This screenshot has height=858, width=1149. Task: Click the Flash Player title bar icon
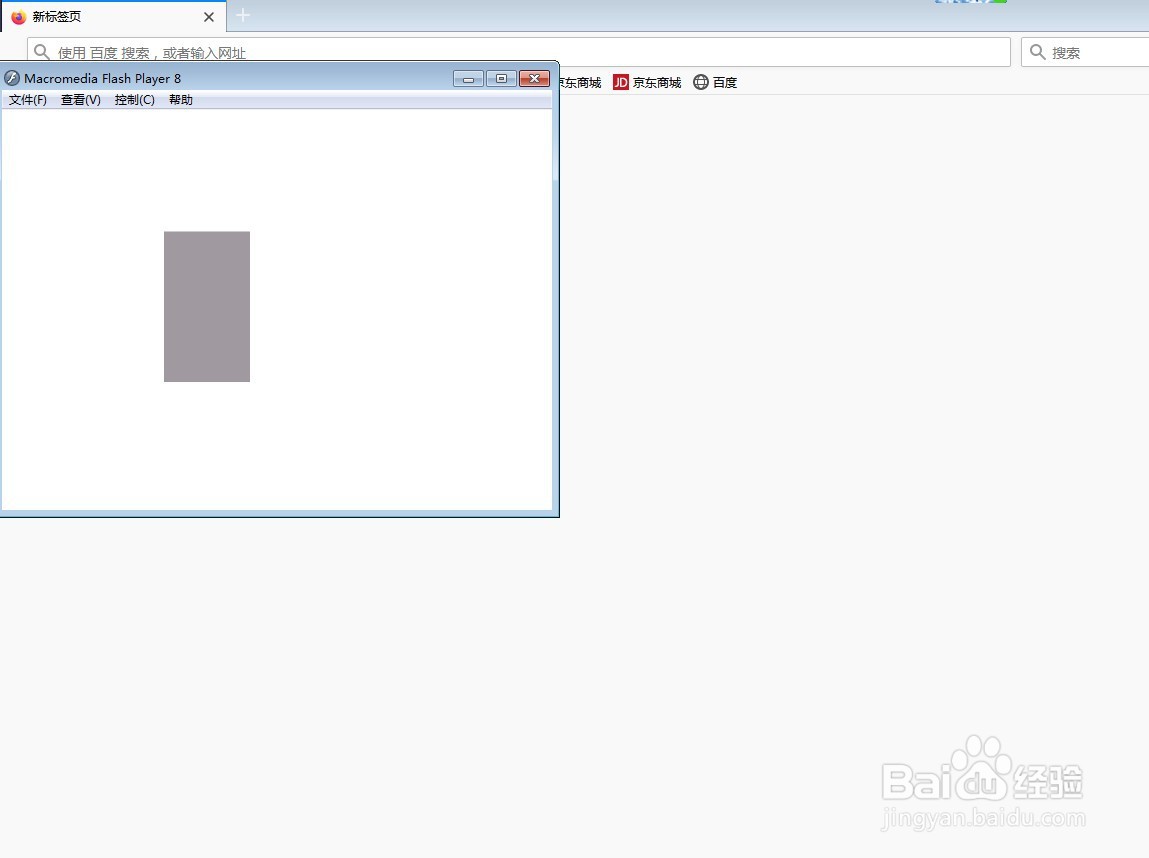point(12,78)
